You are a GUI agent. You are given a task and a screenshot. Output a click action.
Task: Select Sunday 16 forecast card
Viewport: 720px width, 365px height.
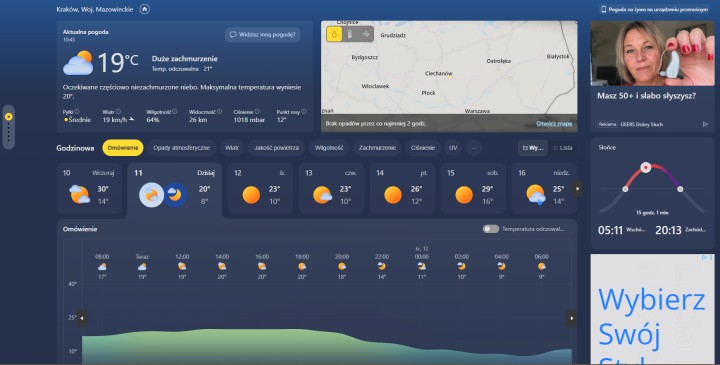pyautogui.click(x=543, y=188)
